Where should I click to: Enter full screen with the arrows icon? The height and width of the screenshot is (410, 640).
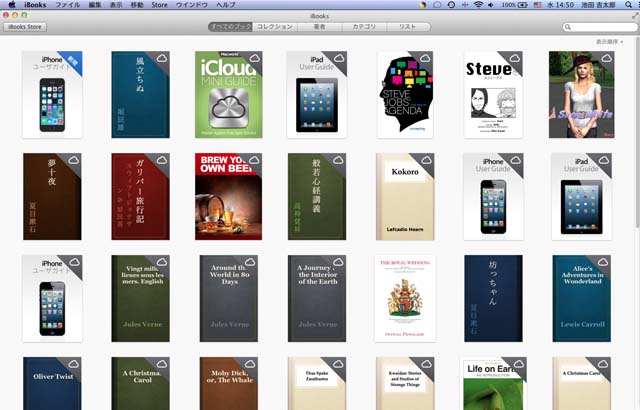coord(635,16)
